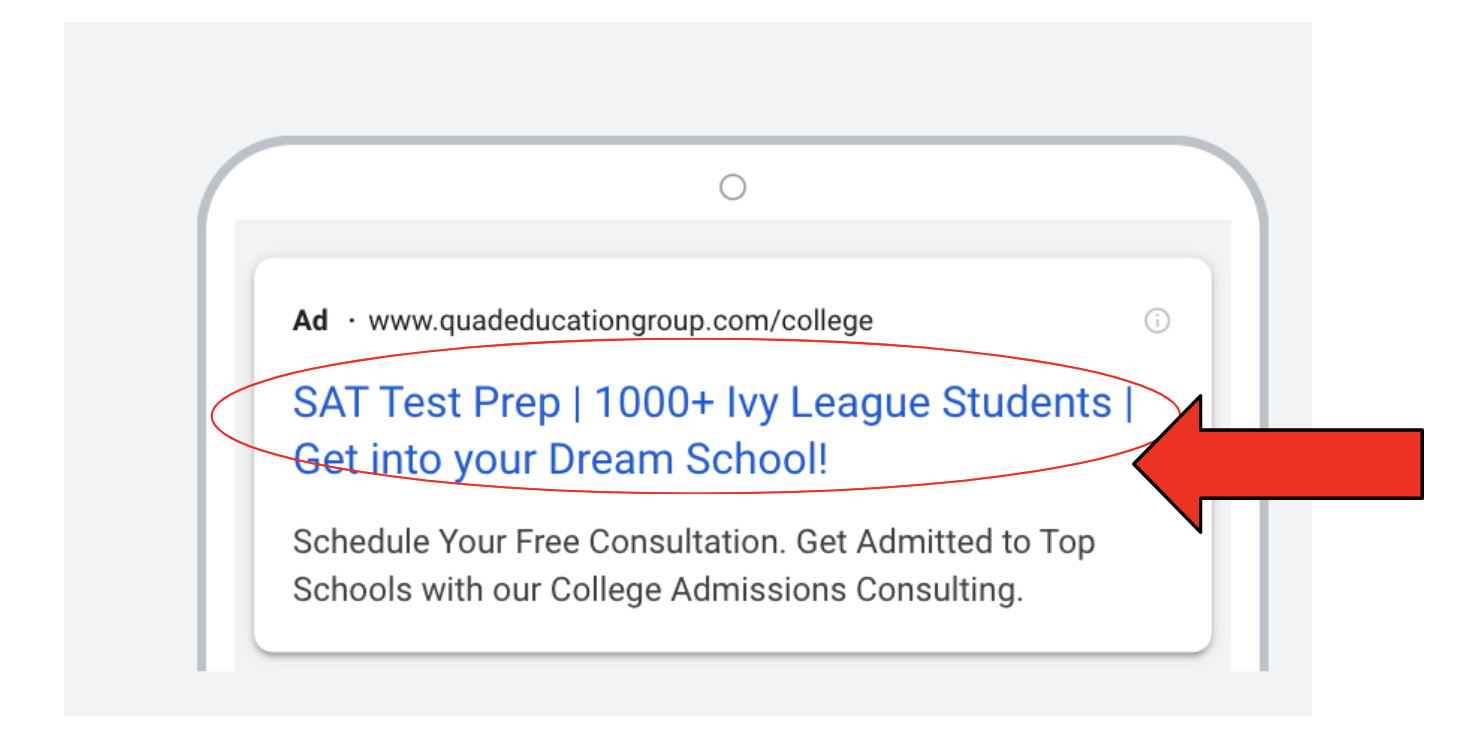Image resolution: width=1460 pixels, height=746 pixels.
Task: Click "SAT Test Prep" headline text
Action: click(x=426, y=403)
